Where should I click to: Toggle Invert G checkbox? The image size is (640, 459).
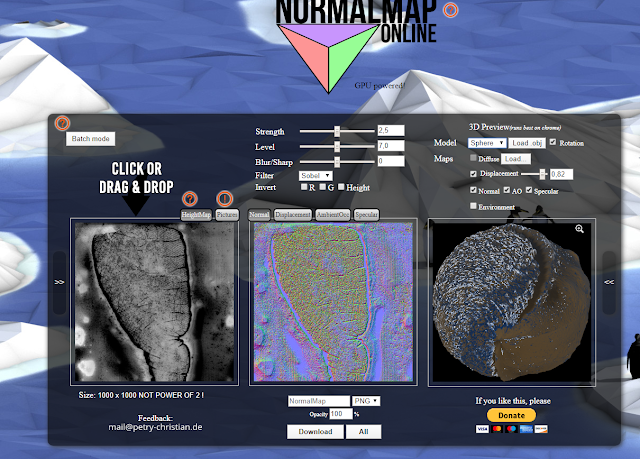323,187
